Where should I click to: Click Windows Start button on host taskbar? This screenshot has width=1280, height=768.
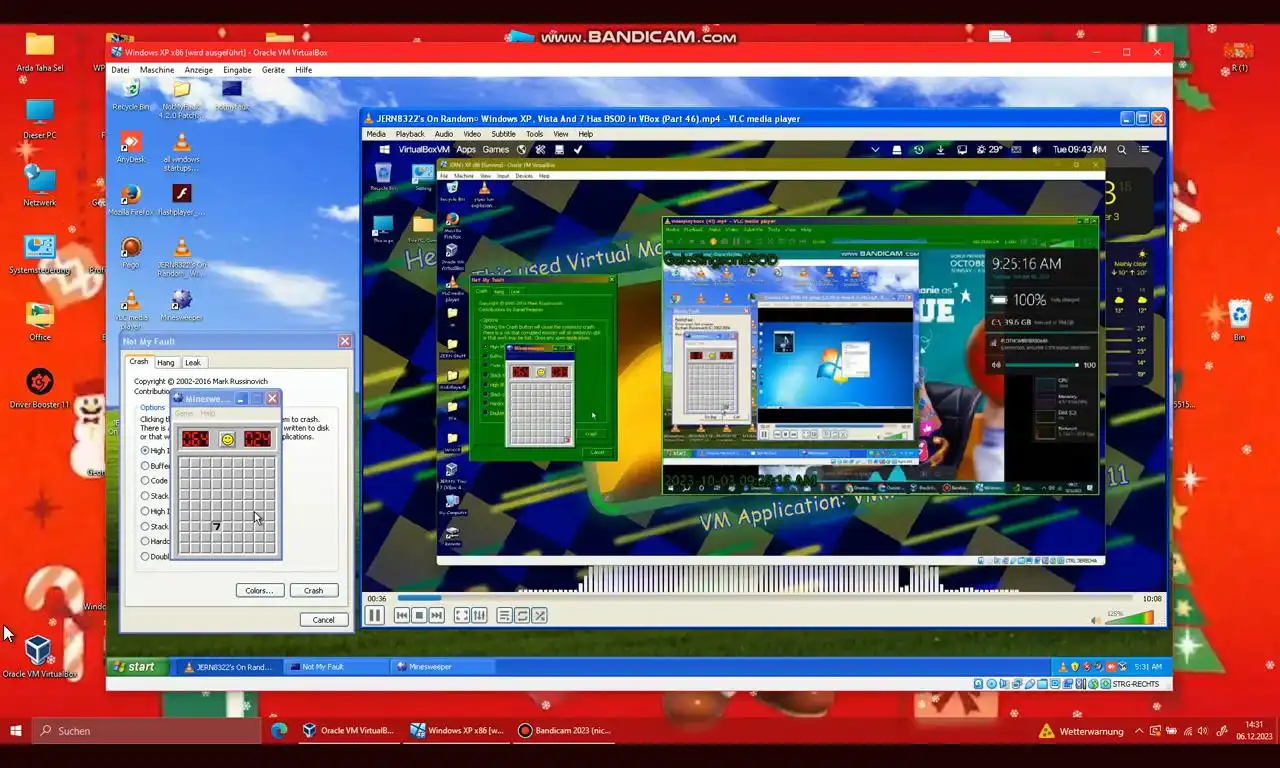coord(16,731)
